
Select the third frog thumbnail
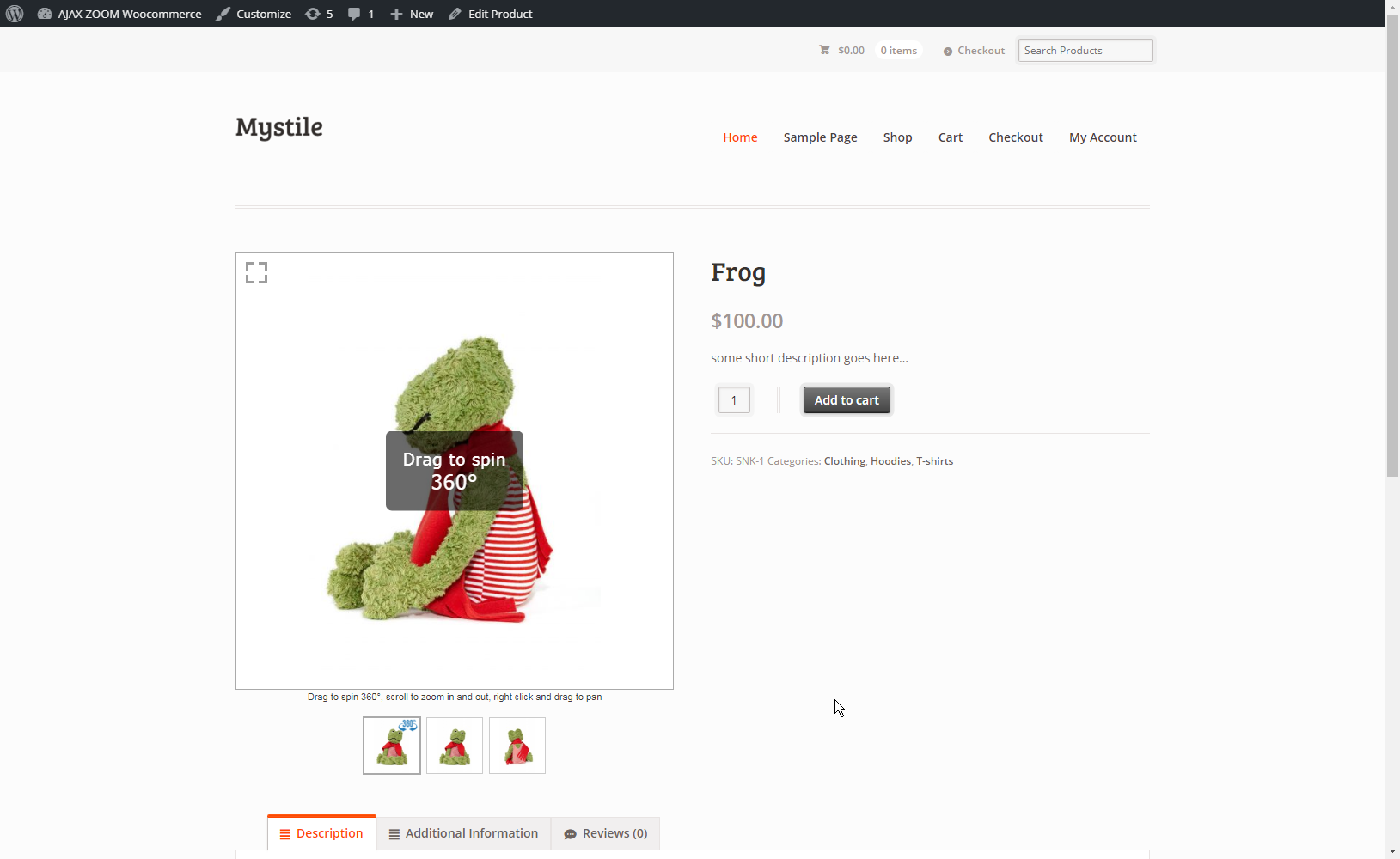point(517,746)
